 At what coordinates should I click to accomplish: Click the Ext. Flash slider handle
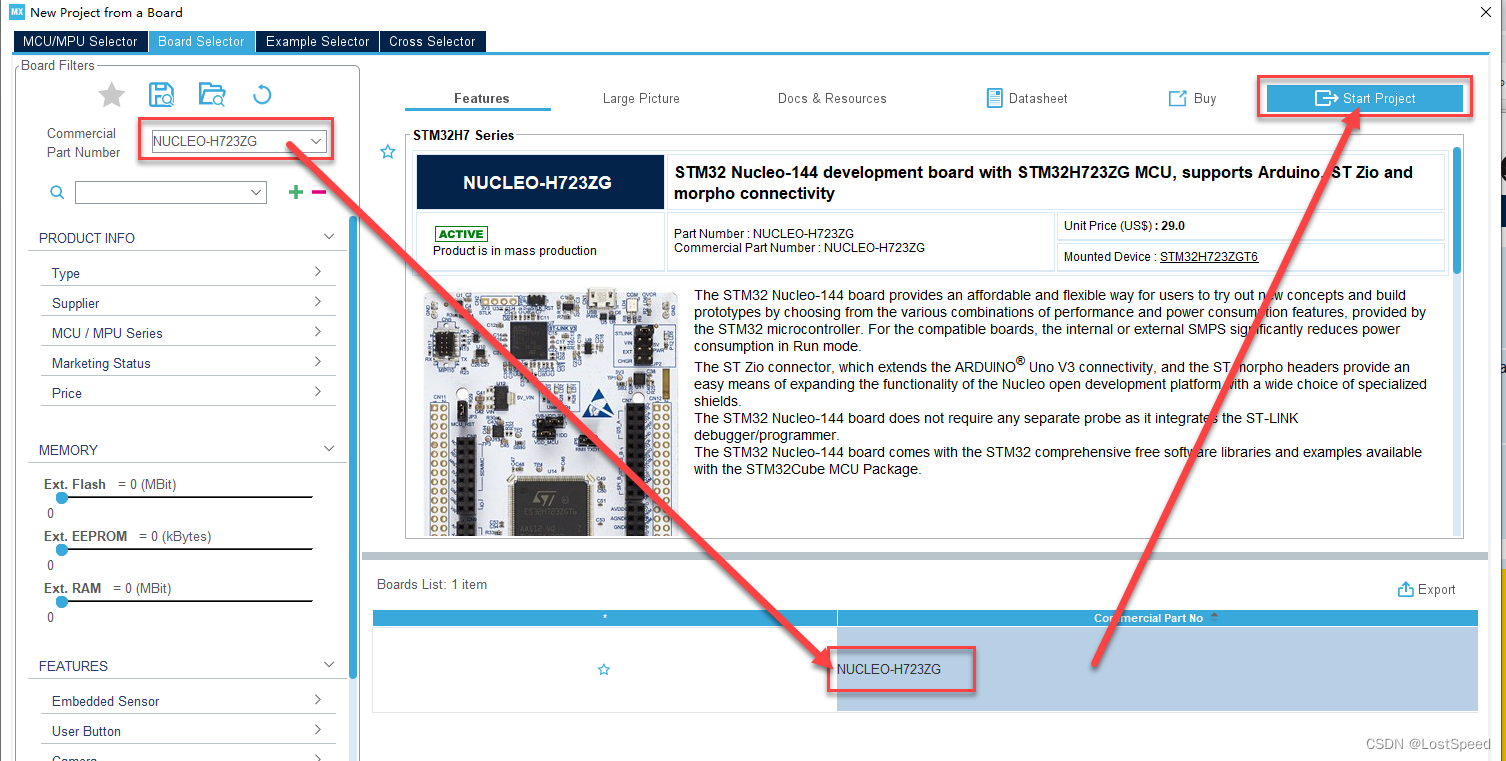pos(62,497)
